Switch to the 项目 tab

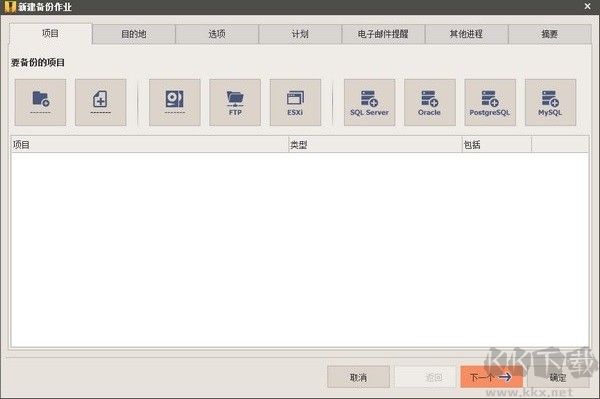pyautogui.click(x=51, y=34)
